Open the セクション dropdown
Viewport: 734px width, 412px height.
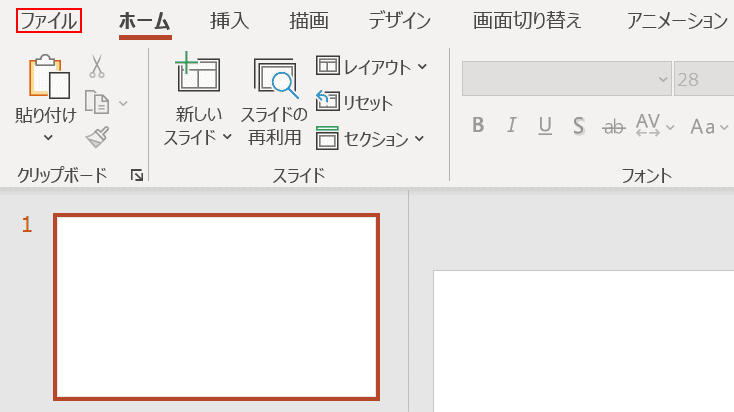pos(370,138)
